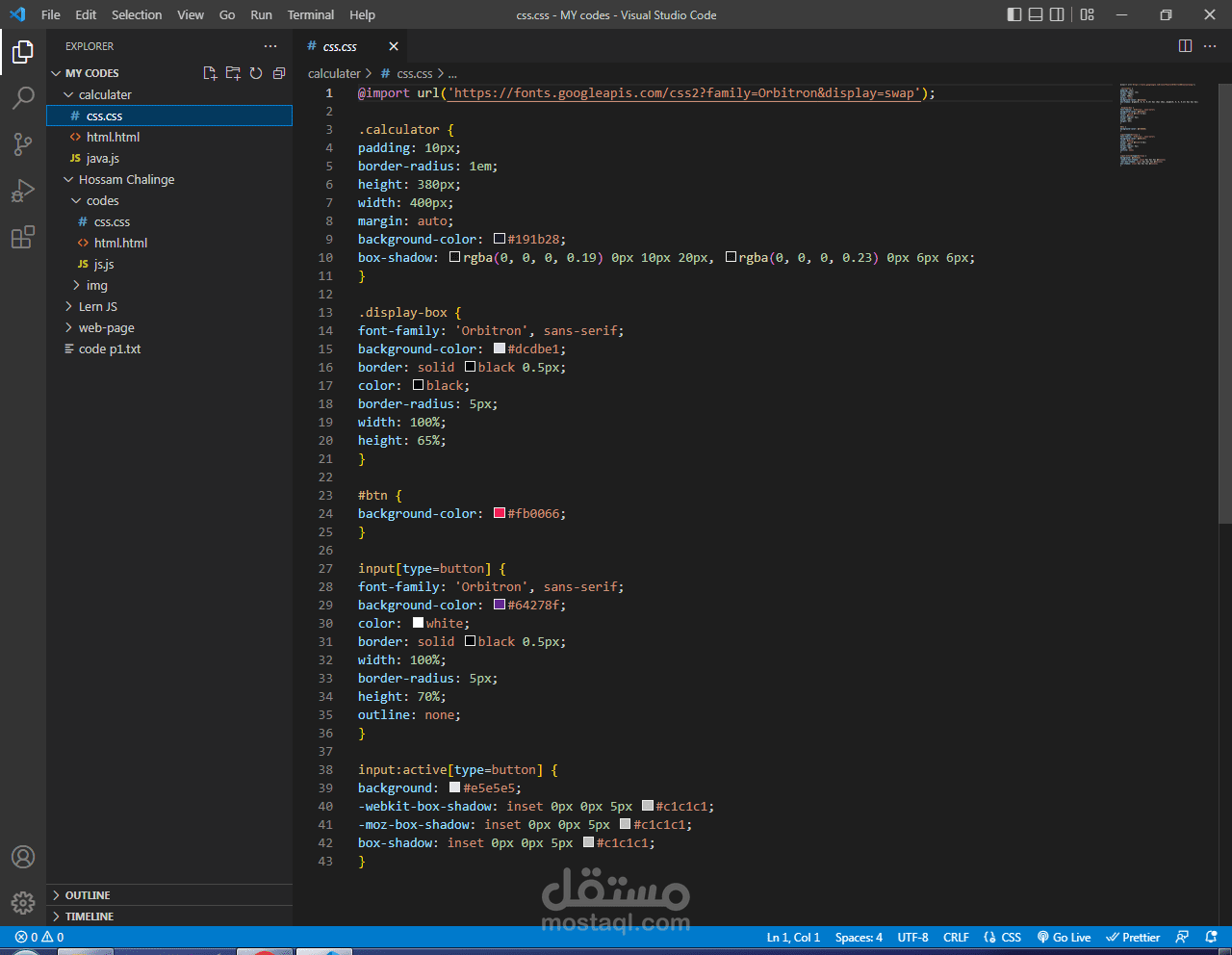Open java.js file in Explorer
This screenshot has width=1232, height=955.
[169, 158]
